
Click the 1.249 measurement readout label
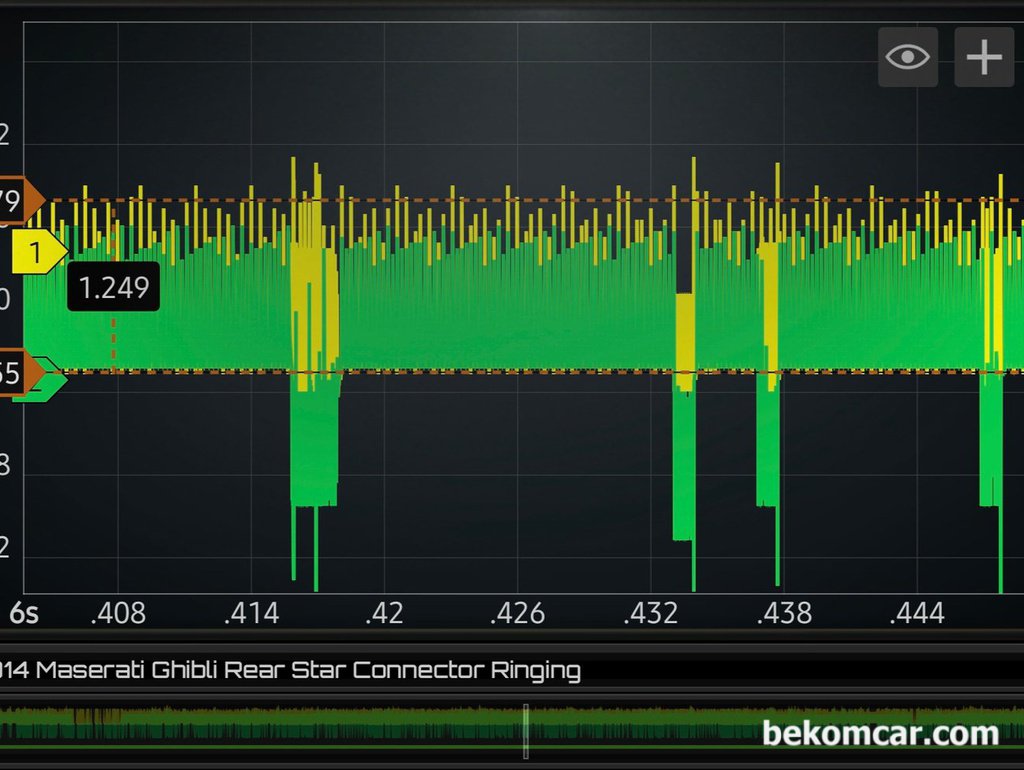point(113,288)
